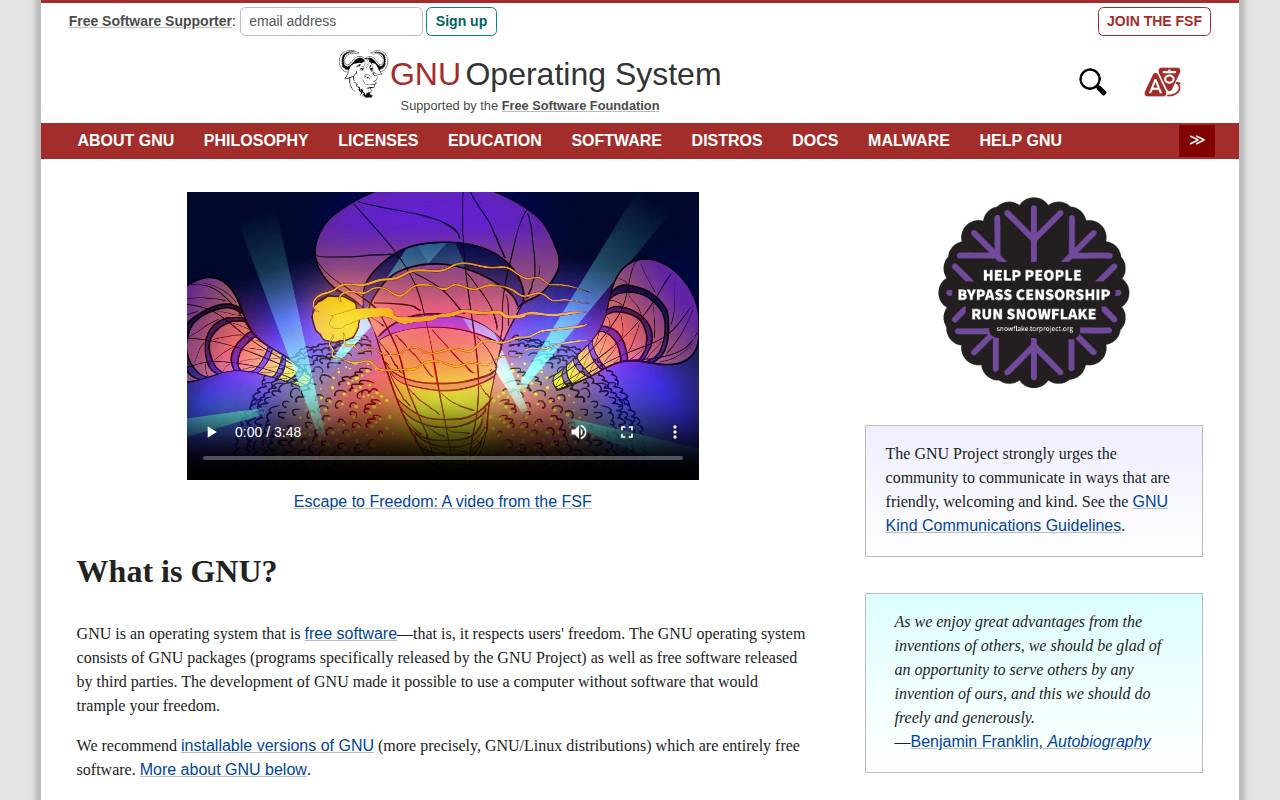
Task: Click the Run Snowflake badge
Action: click(1034, 292)
